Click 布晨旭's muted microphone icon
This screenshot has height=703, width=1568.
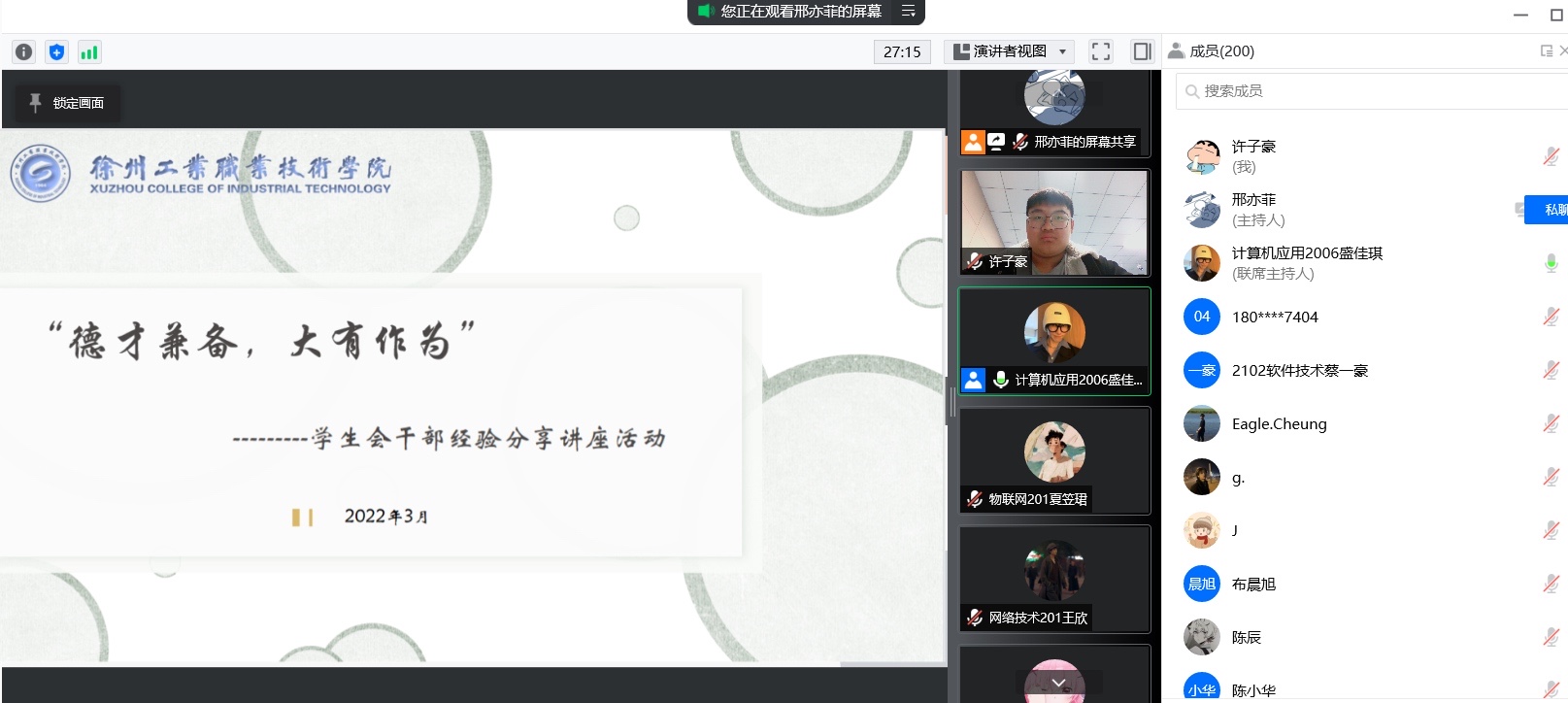coord(1551,584)
